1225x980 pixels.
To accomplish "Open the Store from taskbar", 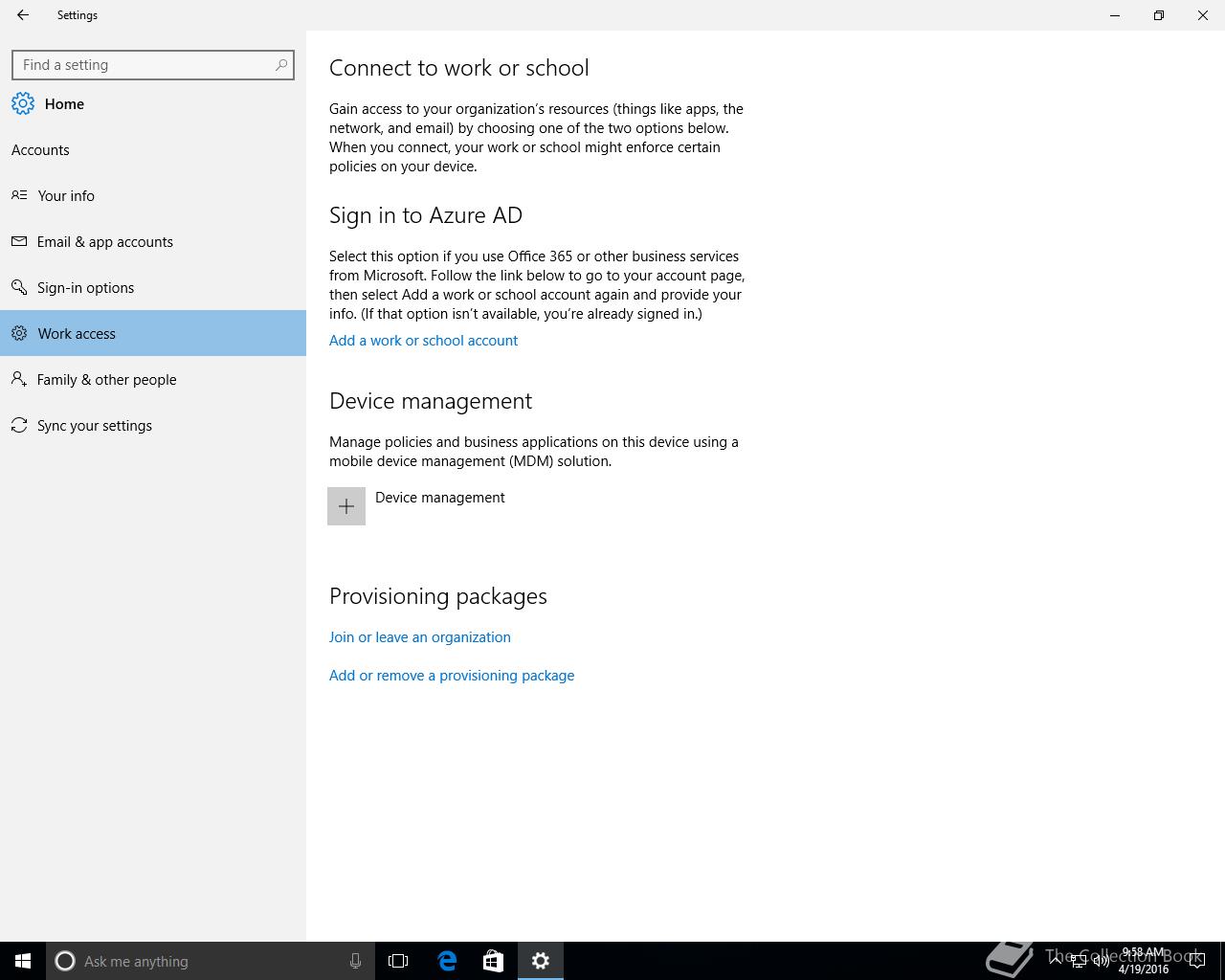I will (x=493, y=961).
